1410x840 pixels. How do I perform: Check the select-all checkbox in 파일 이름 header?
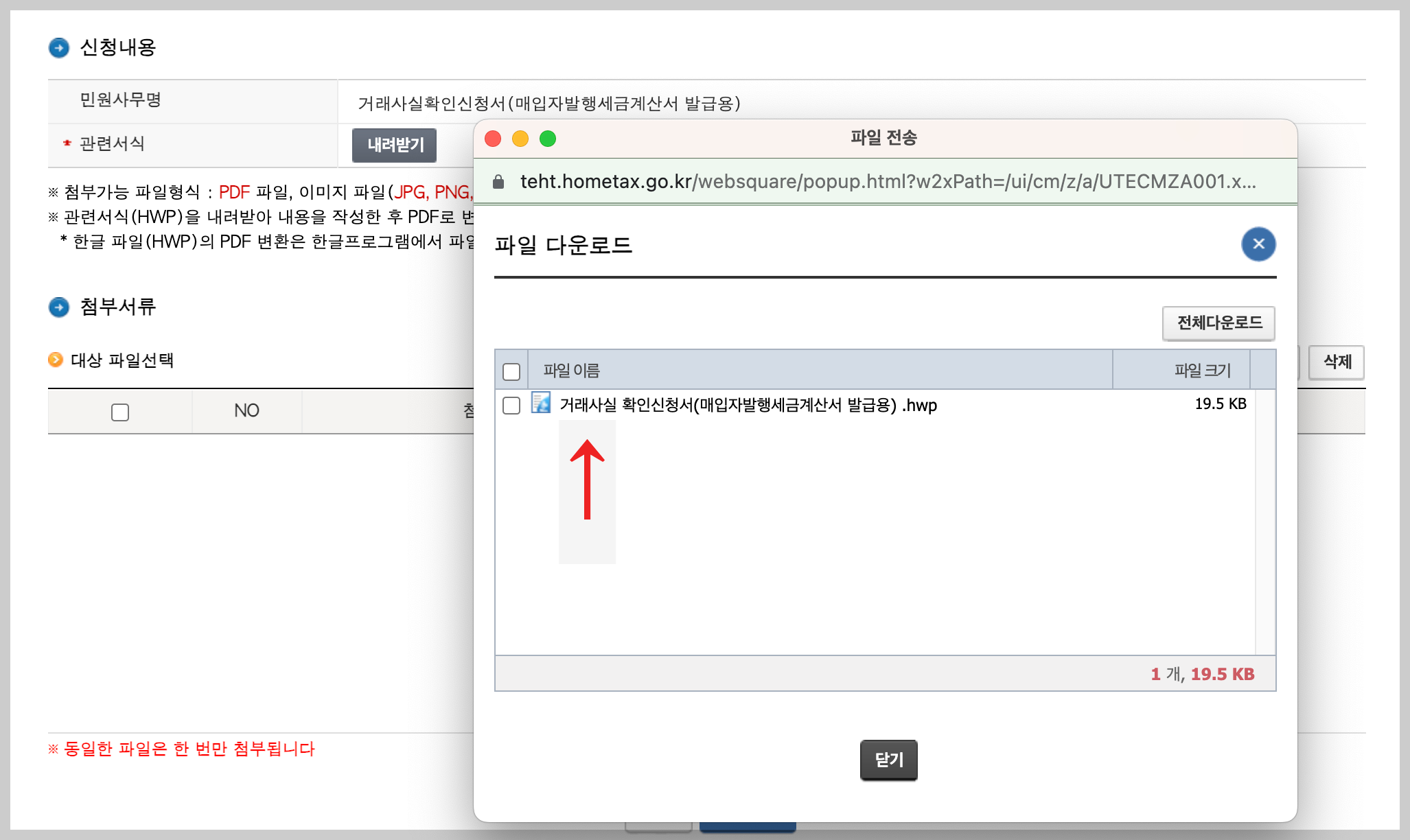511,371
